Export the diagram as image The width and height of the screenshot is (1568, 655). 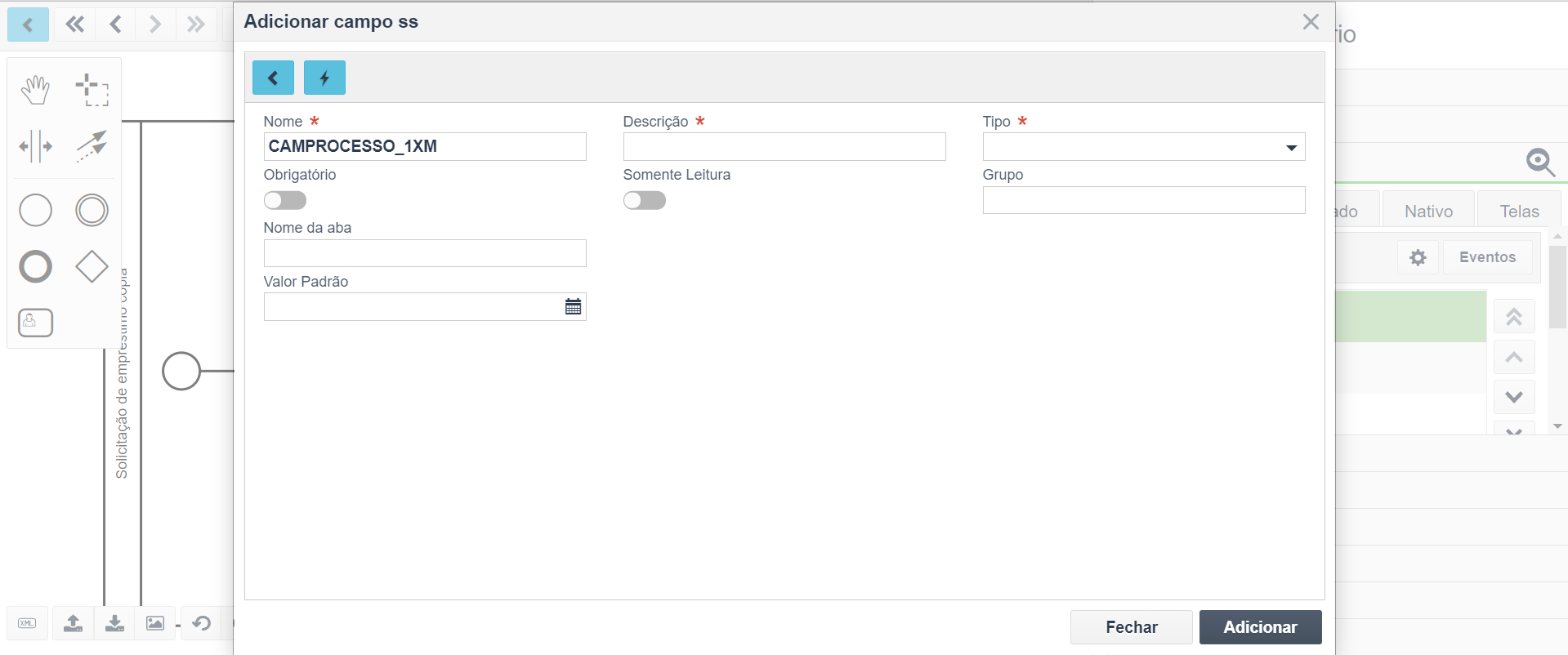(155, 623)
